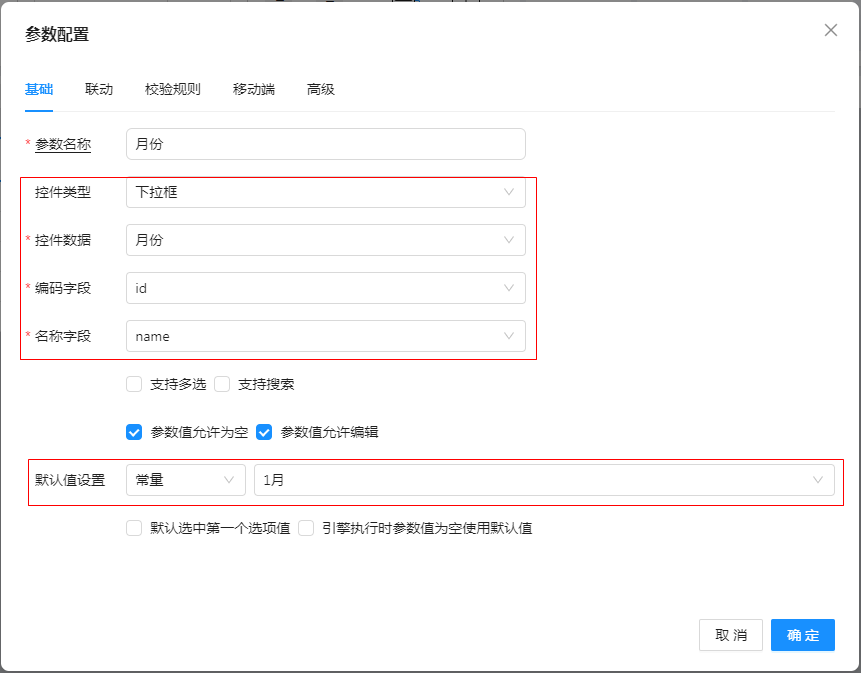The height and width of the screenshot is (673, 861).
Task: Go to the 移动端 tab
Action: point(253,89)
